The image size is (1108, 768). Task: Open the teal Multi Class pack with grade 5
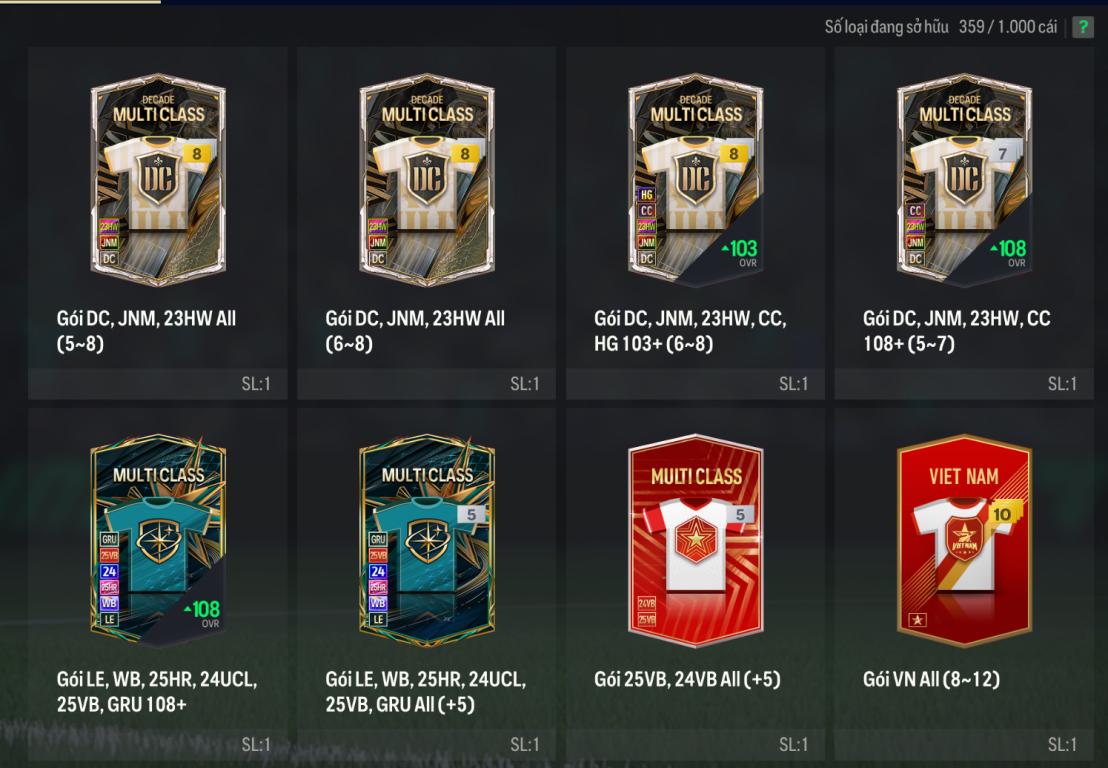click(x=427, y=540)
